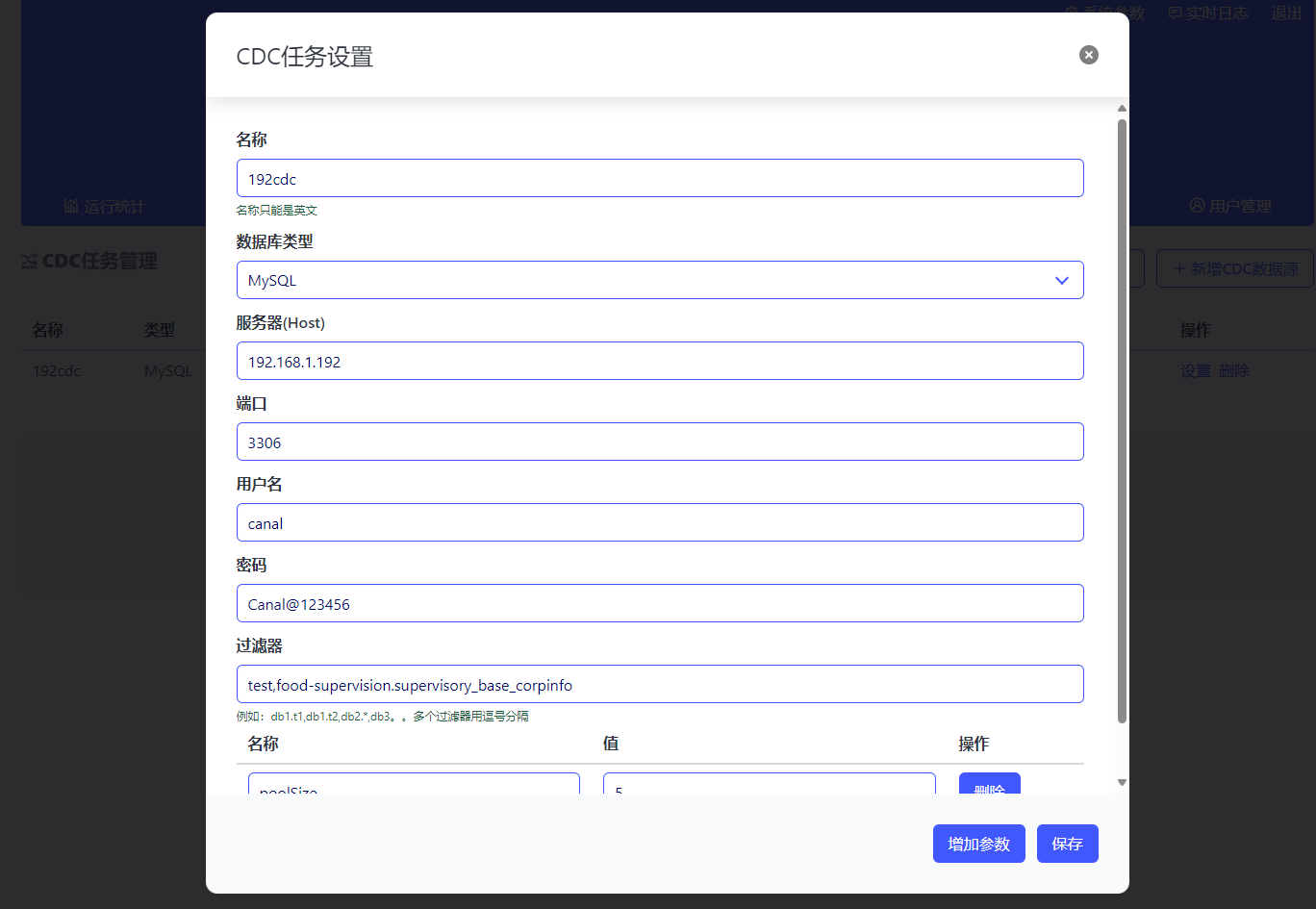The height and width of the screenshot is (909, 1316).
Task: Switch to the 用户管理 tab
Action: pyautogui.click(x=1230, y=206)
